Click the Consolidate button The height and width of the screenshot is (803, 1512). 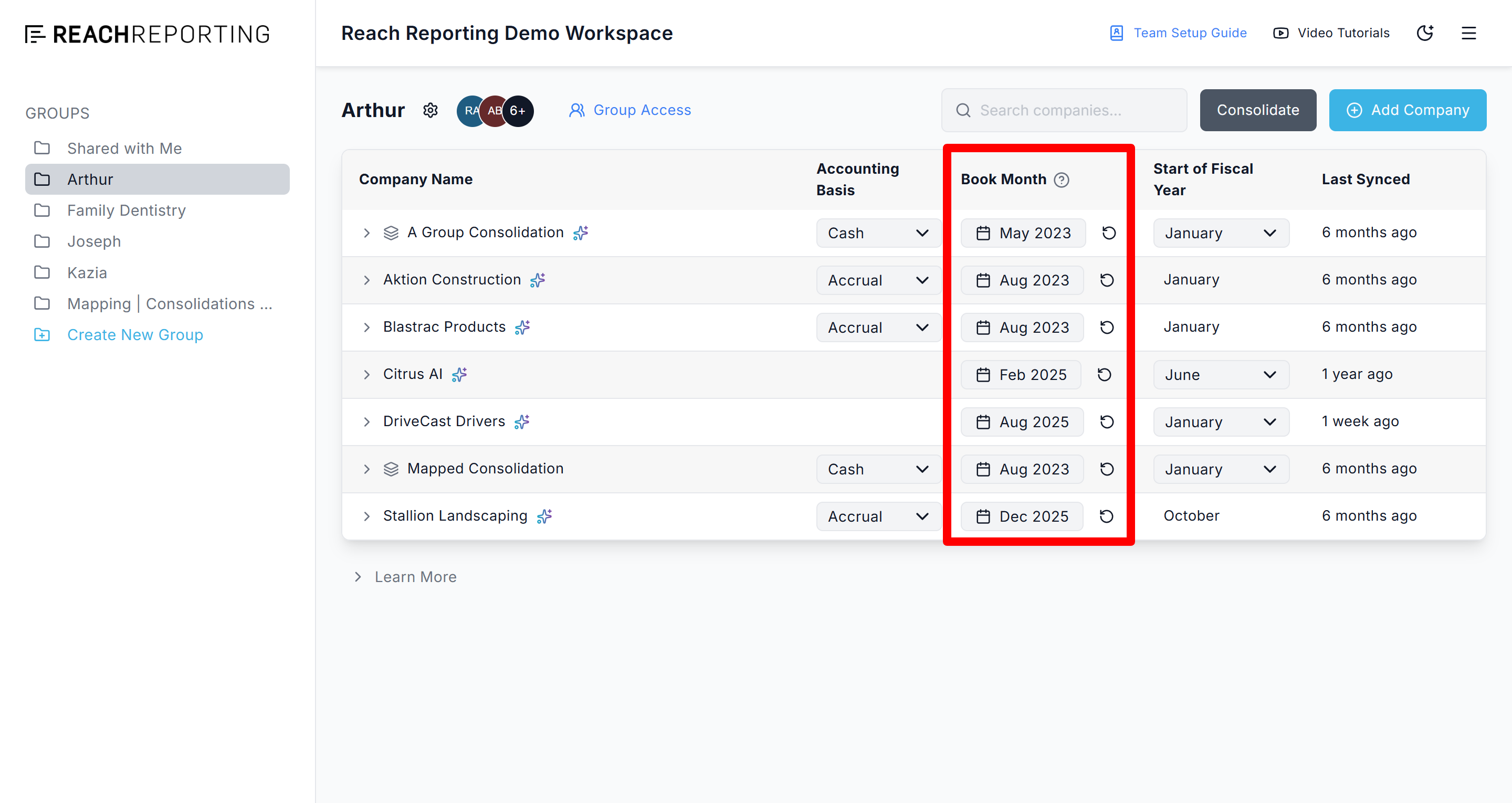point(1257,110)
